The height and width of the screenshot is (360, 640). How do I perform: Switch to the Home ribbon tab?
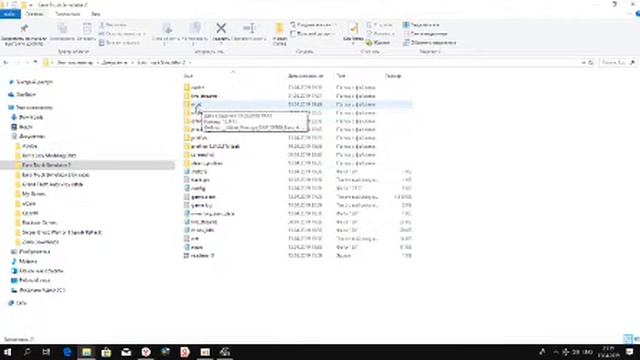[34, 14]
